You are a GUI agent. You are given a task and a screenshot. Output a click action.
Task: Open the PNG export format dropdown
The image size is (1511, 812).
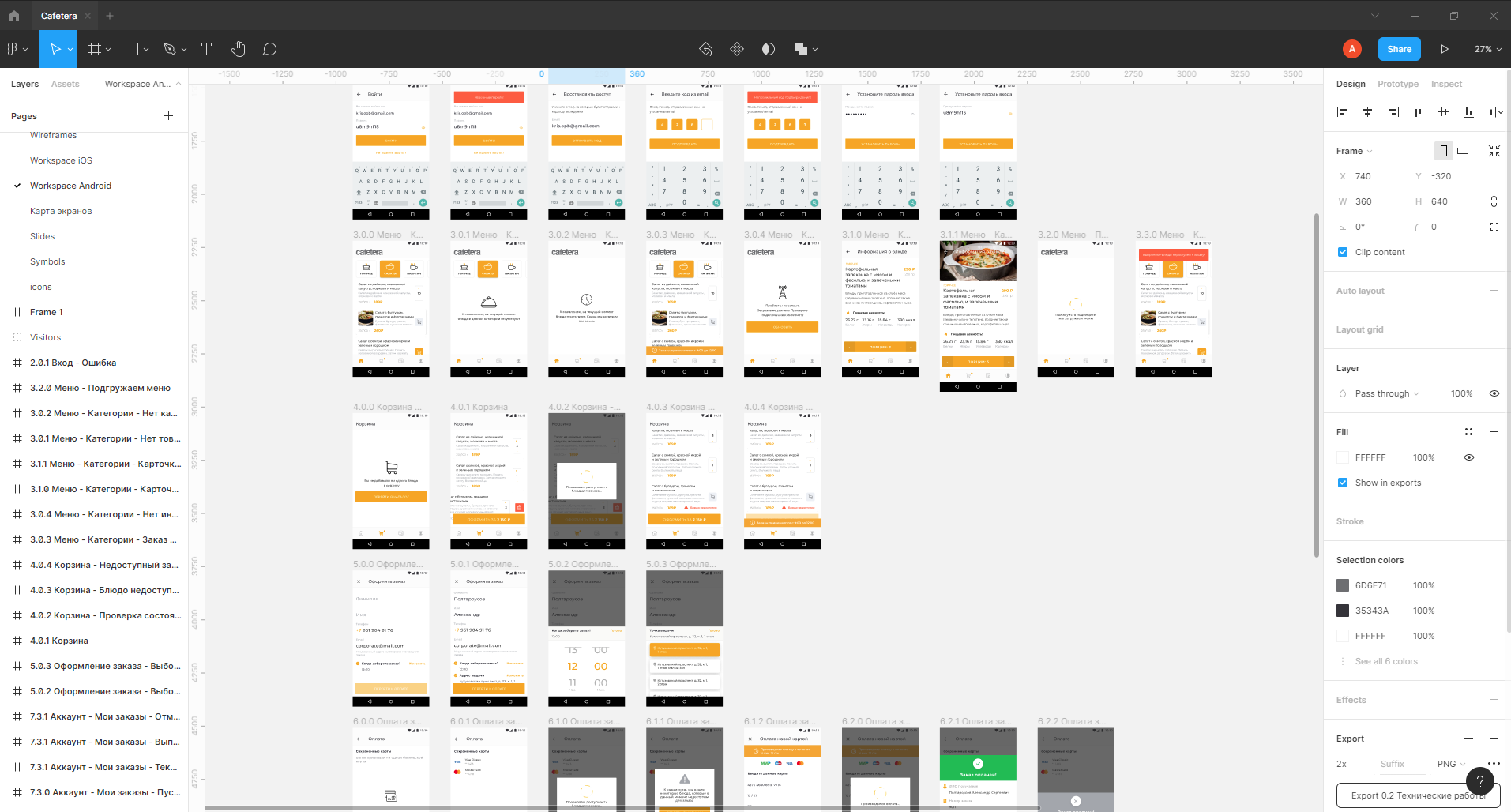(x=1451, y=764)
